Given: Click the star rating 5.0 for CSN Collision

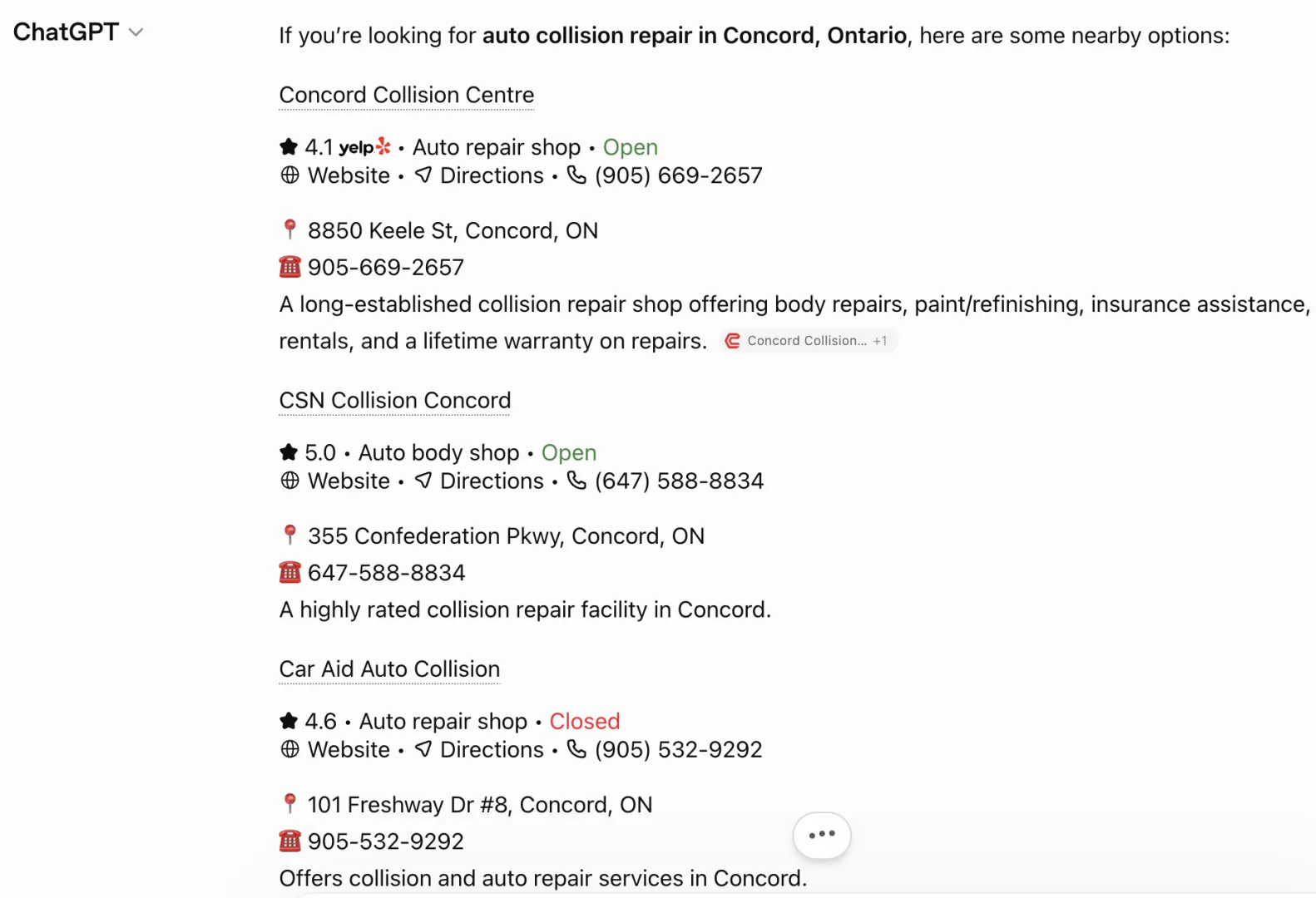Looking at the screenshot, I should (308, 452).
